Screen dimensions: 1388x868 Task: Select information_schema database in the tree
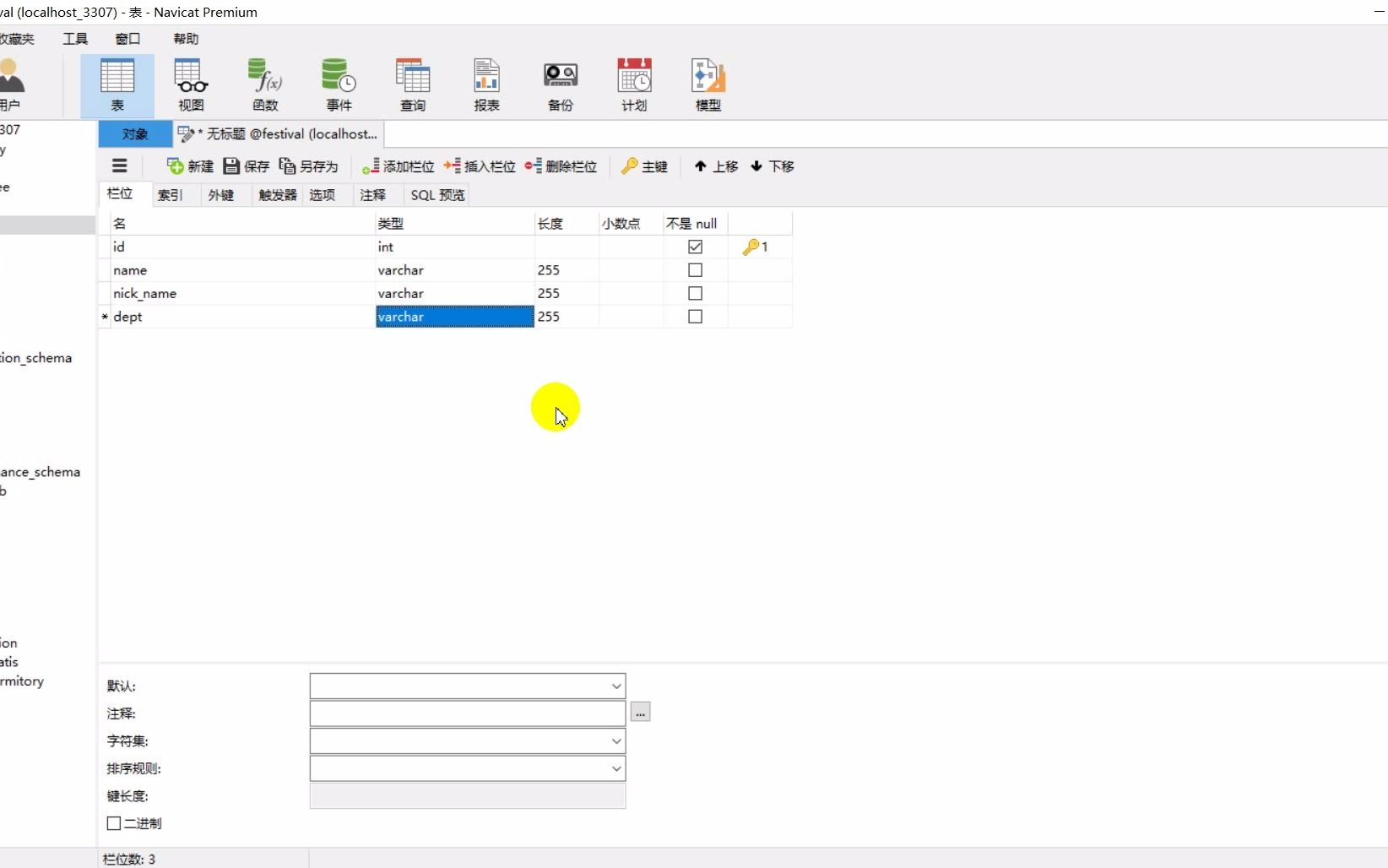tap(36, 358)
